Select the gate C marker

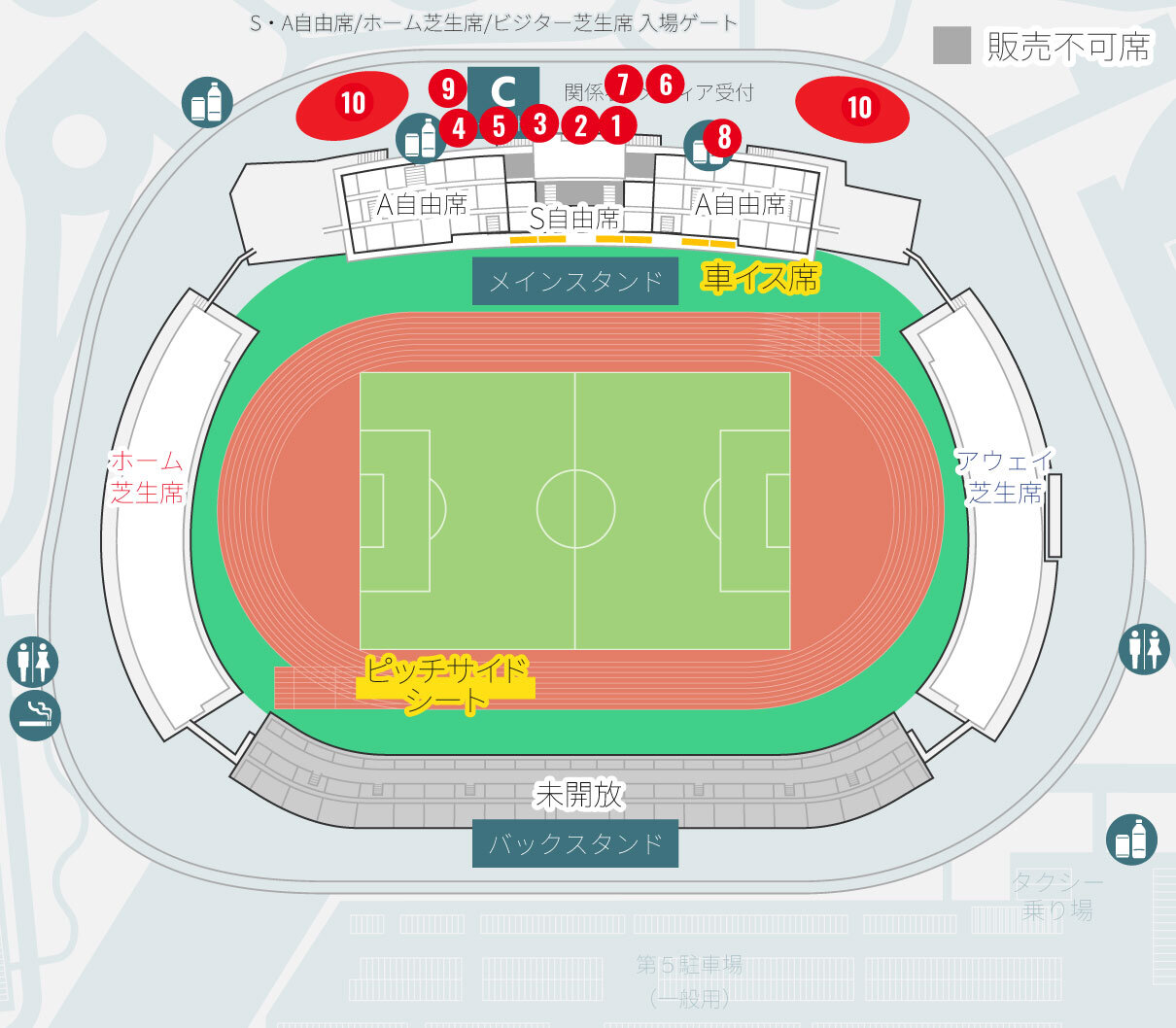coord(502,91)
